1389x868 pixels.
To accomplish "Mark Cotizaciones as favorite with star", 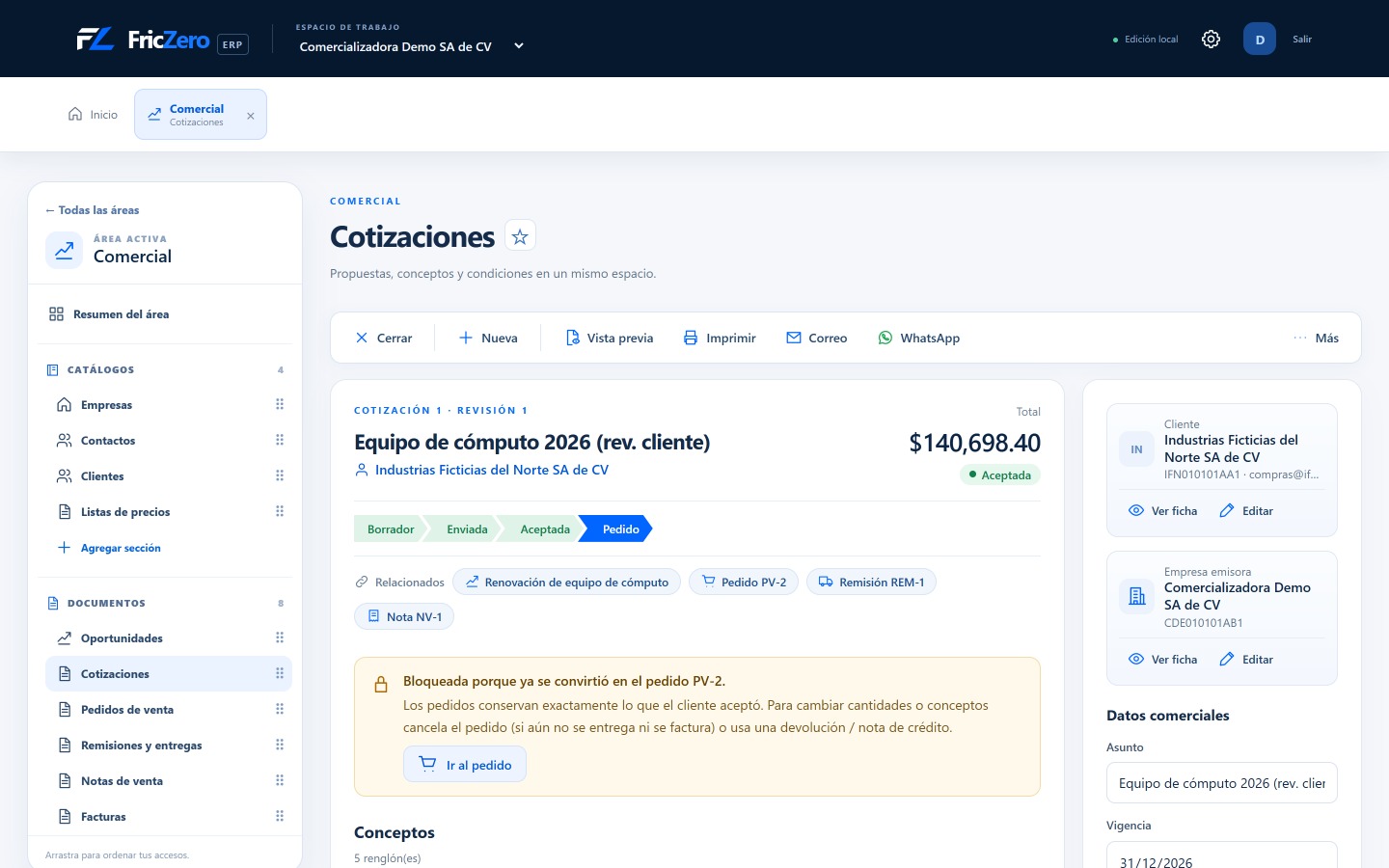I will [x=520, y=236].
